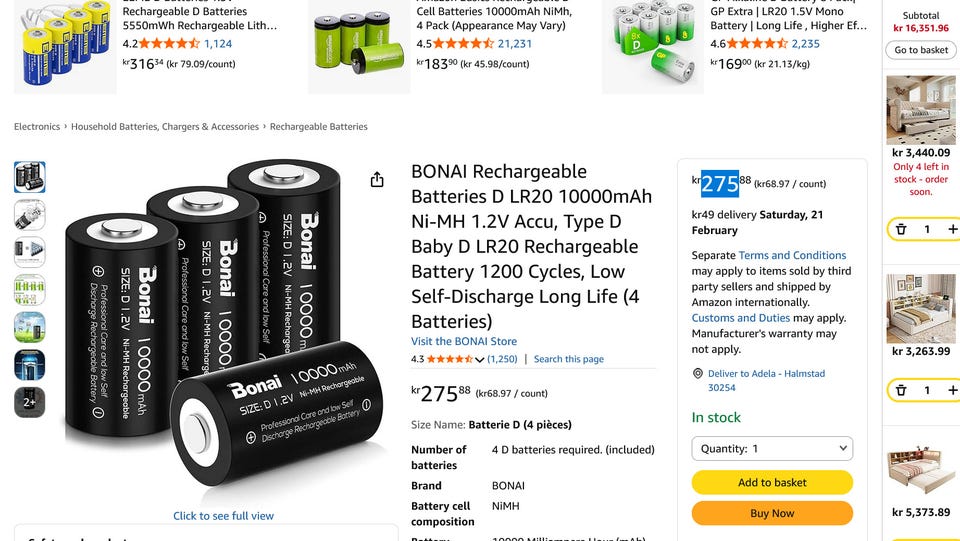960x541 pixels.
Task: Increase quantity of the kr 3,440.09 item
Action: 952,230
